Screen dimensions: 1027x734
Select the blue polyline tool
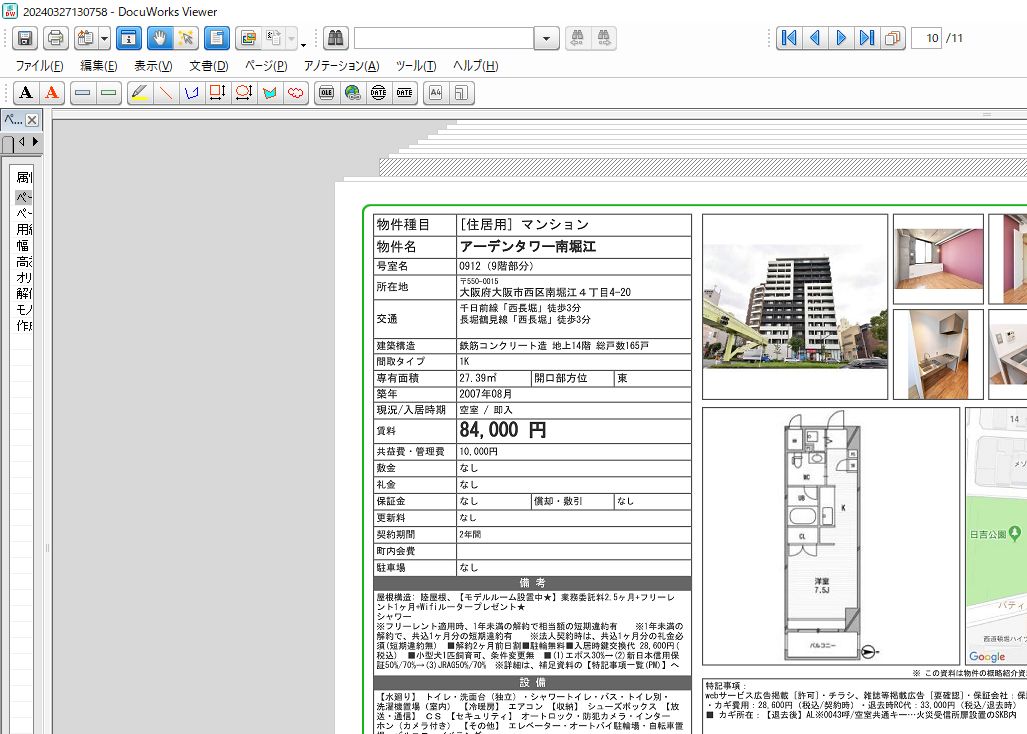tap(191, 92)
